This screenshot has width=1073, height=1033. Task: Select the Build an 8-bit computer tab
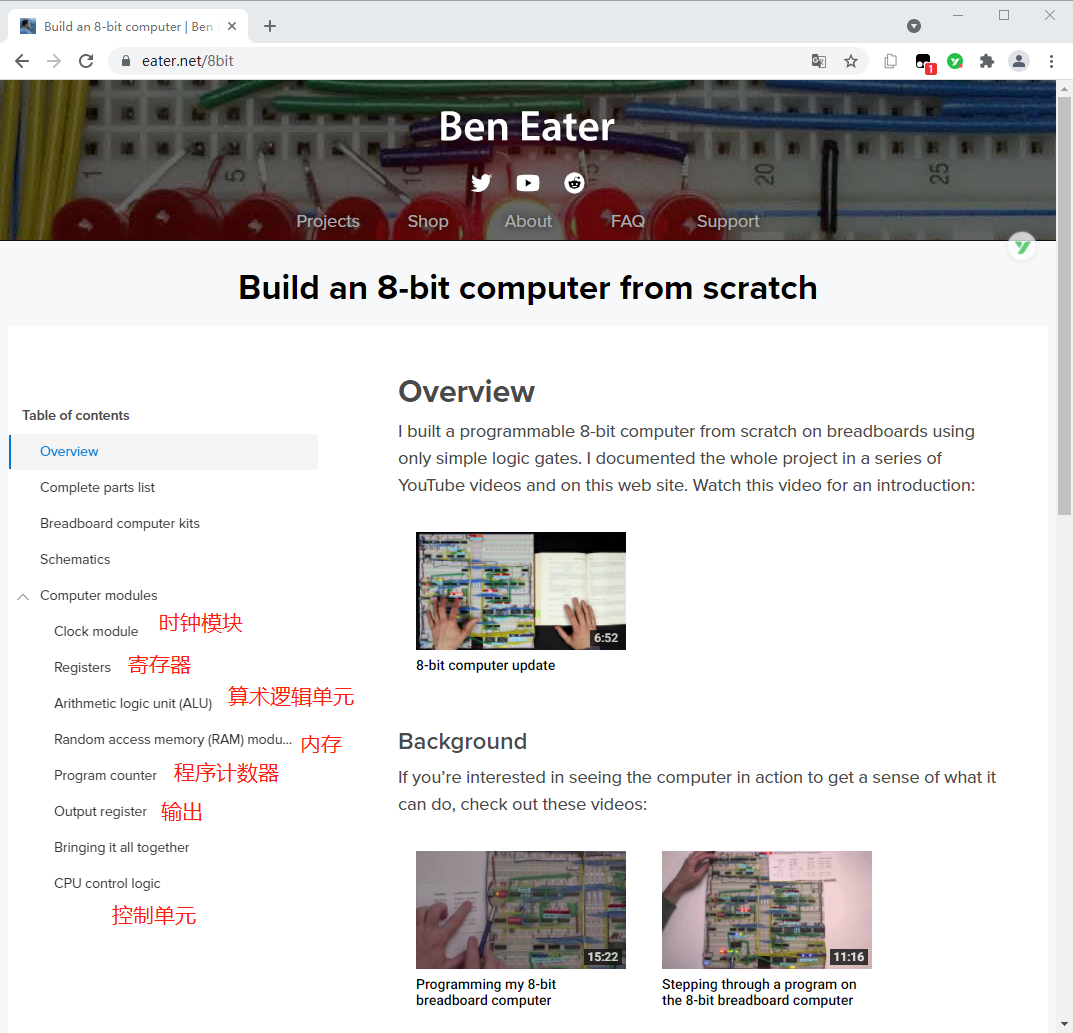pyautogui.click(x=127, y=26)
